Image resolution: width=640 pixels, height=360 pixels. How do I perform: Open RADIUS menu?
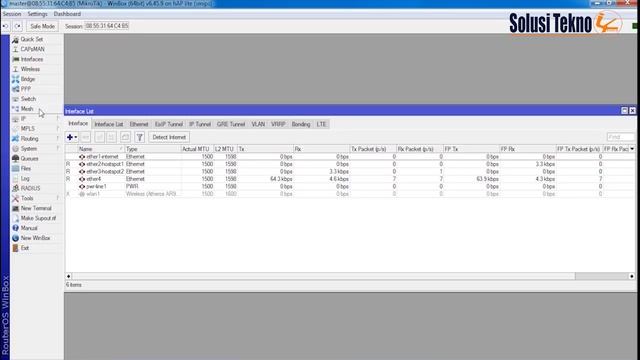click(x=30, y=188)
